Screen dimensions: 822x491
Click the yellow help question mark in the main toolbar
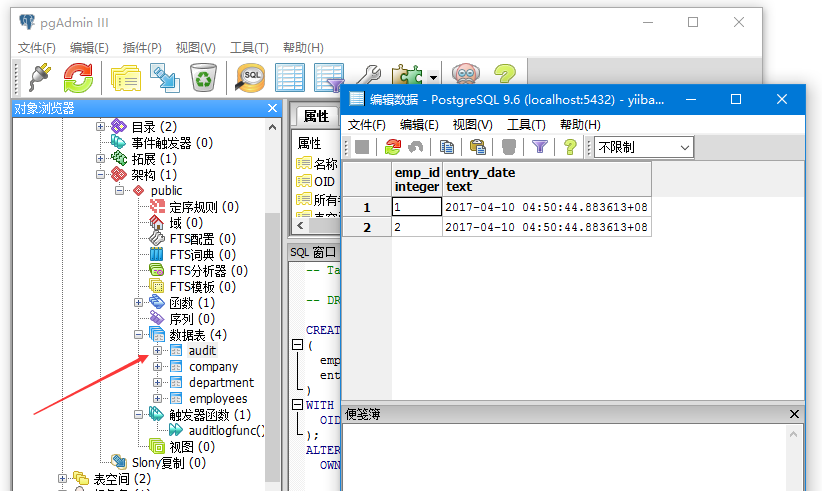[x=505, y=74]
